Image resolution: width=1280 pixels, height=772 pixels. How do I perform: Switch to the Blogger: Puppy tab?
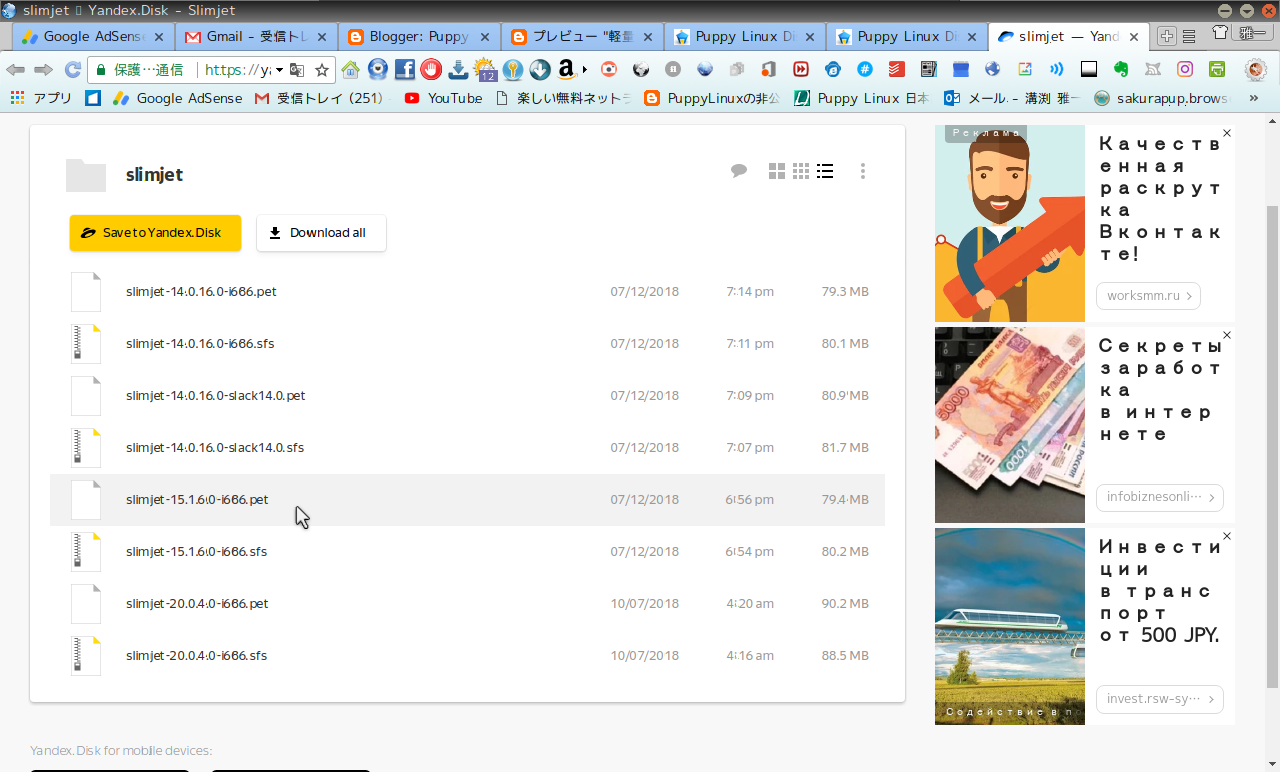(x=418, y=37)
